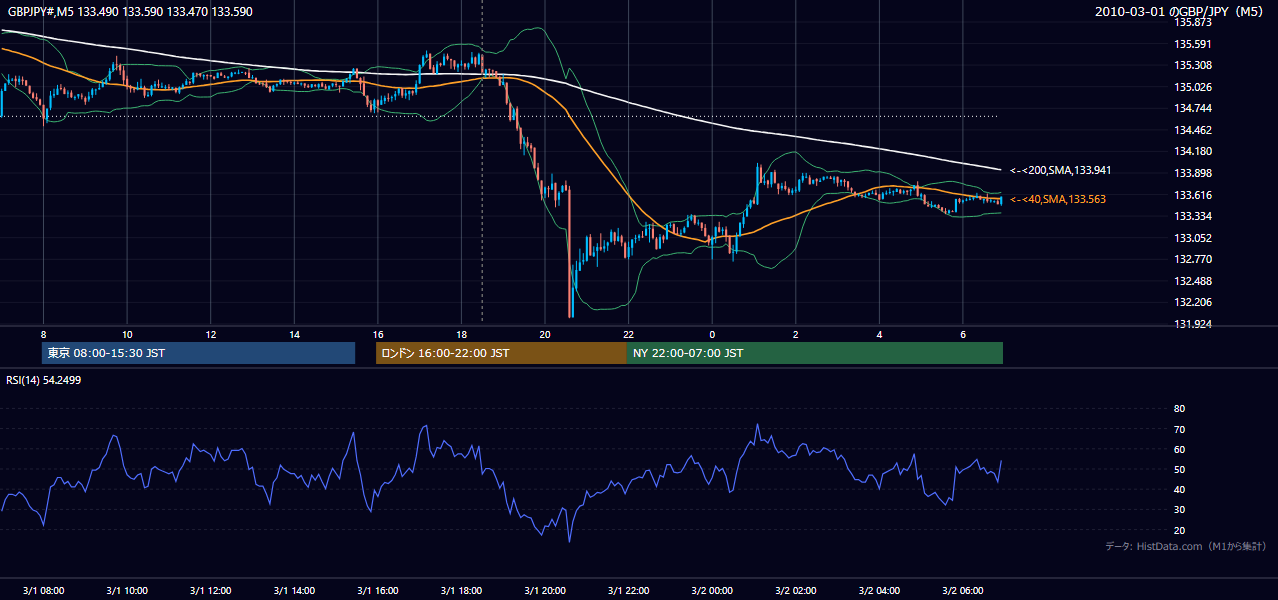Click price axis value 131.924
This screenshot has height=600, width=1278.
pyautogui.click(x=1192, y=324)
